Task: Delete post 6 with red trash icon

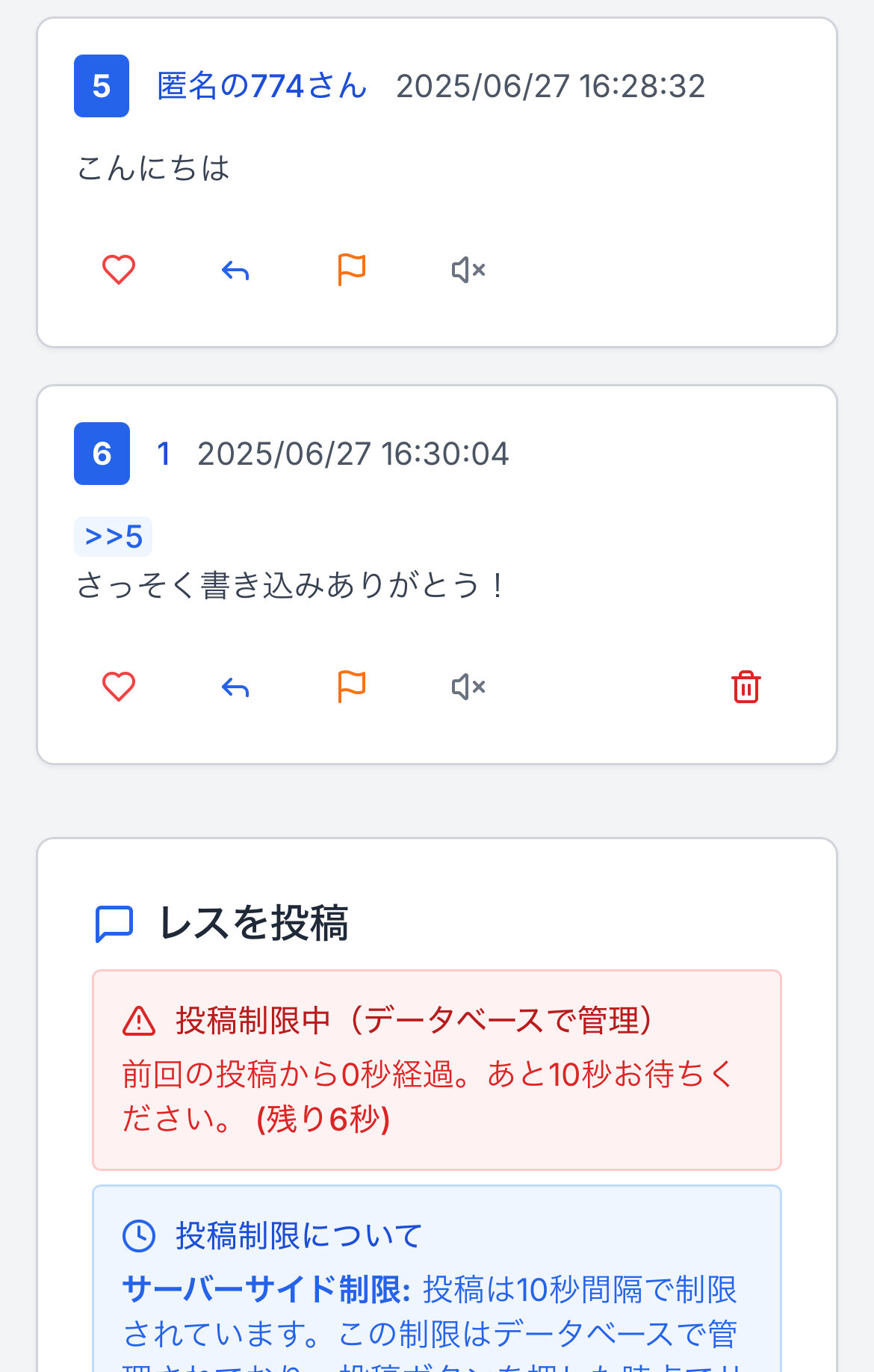Action: click(x=746, y=687)
